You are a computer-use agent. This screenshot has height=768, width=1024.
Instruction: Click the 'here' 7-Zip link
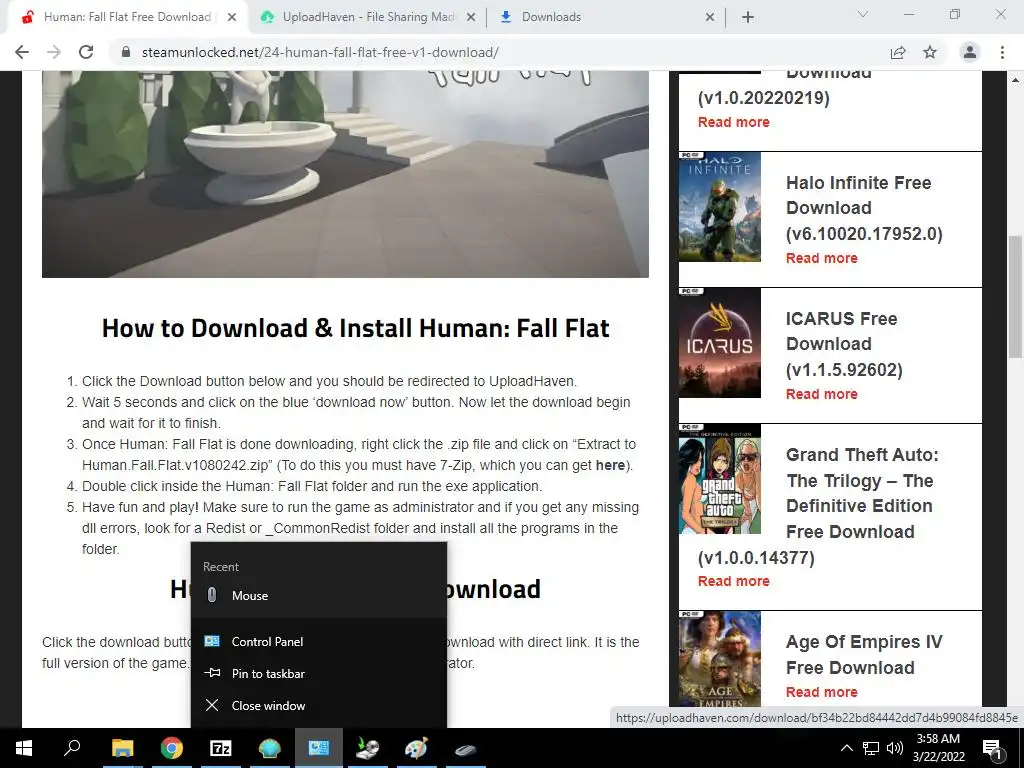click(x=610, y=466)
